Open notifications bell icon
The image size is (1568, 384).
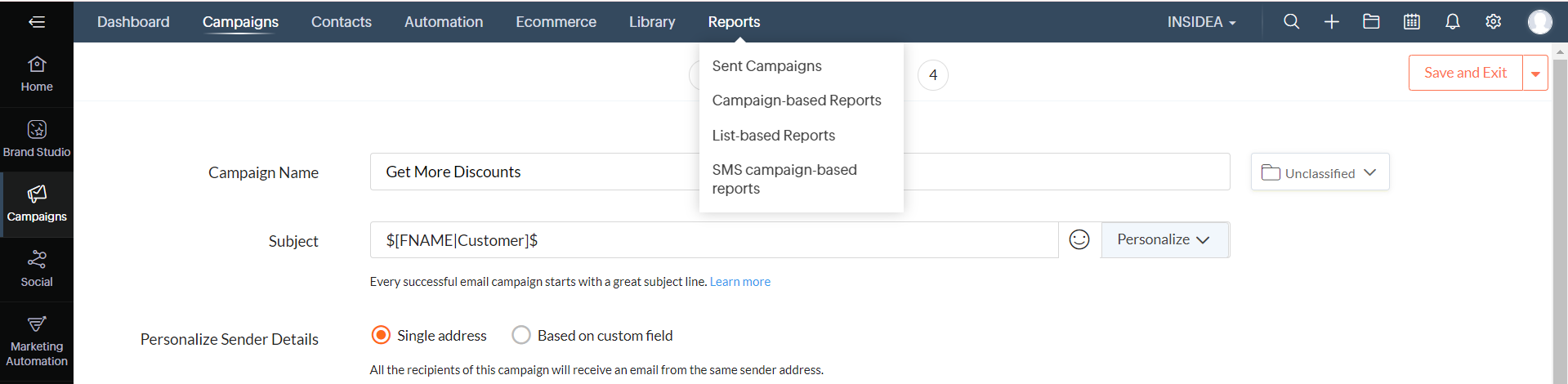[1453, 22]
